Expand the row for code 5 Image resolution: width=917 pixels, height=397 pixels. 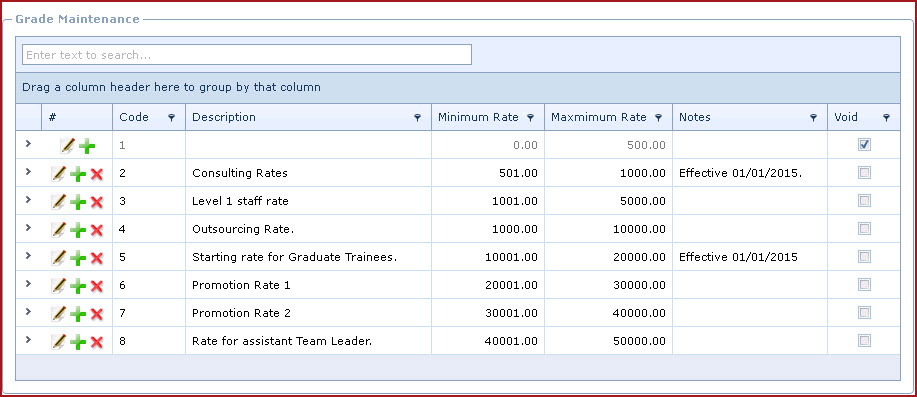(28, 256)
